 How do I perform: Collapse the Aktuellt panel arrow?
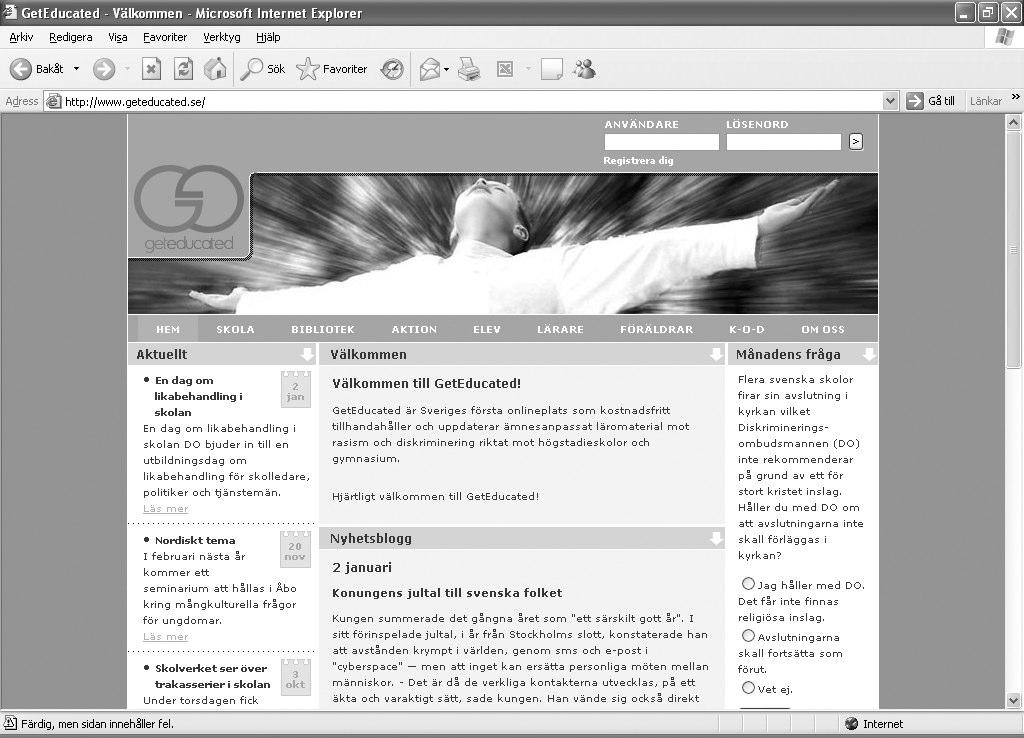(307, 354)
